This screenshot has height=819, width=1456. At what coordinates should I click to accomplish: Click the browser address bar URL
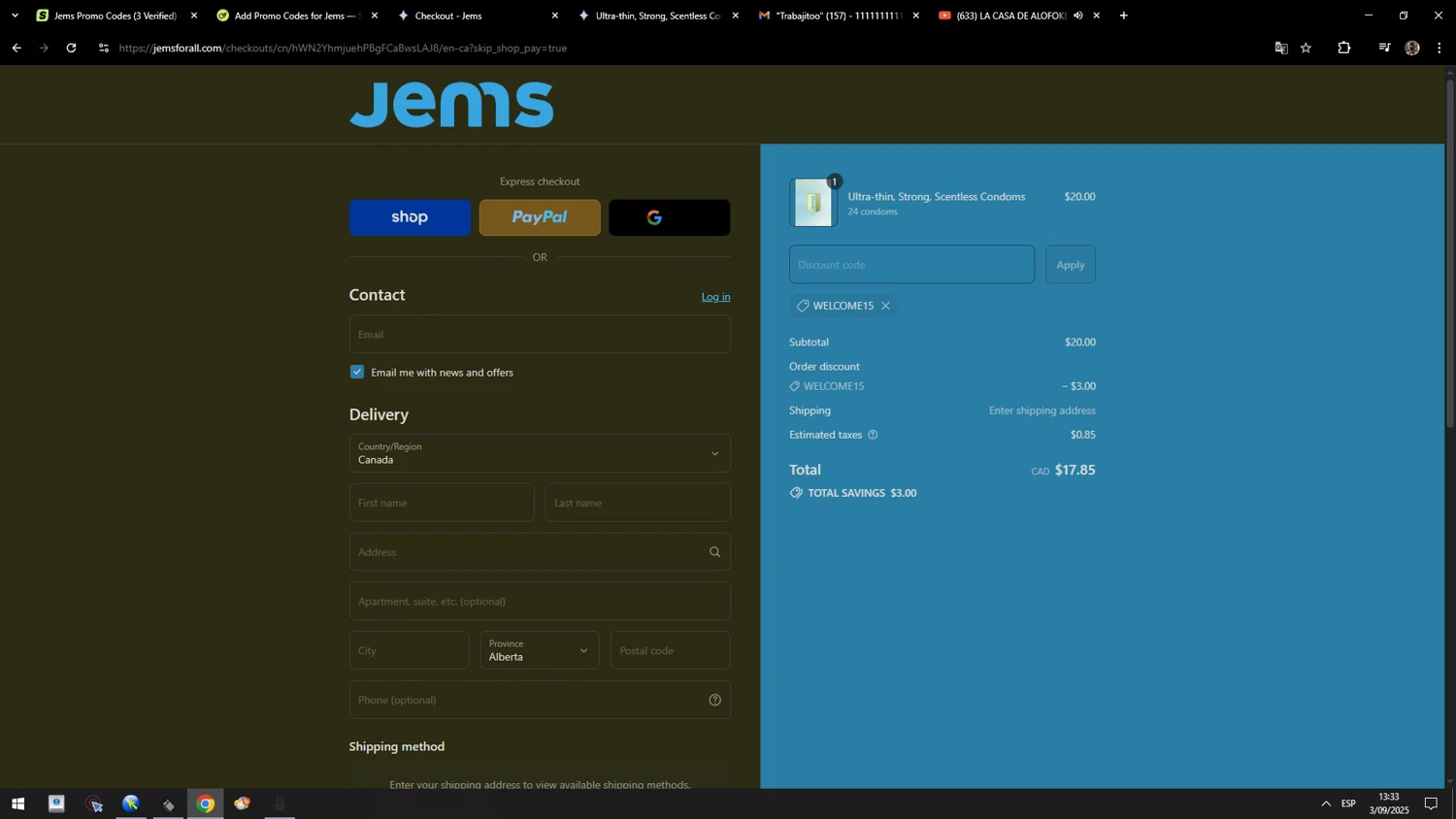pos(343,48)
